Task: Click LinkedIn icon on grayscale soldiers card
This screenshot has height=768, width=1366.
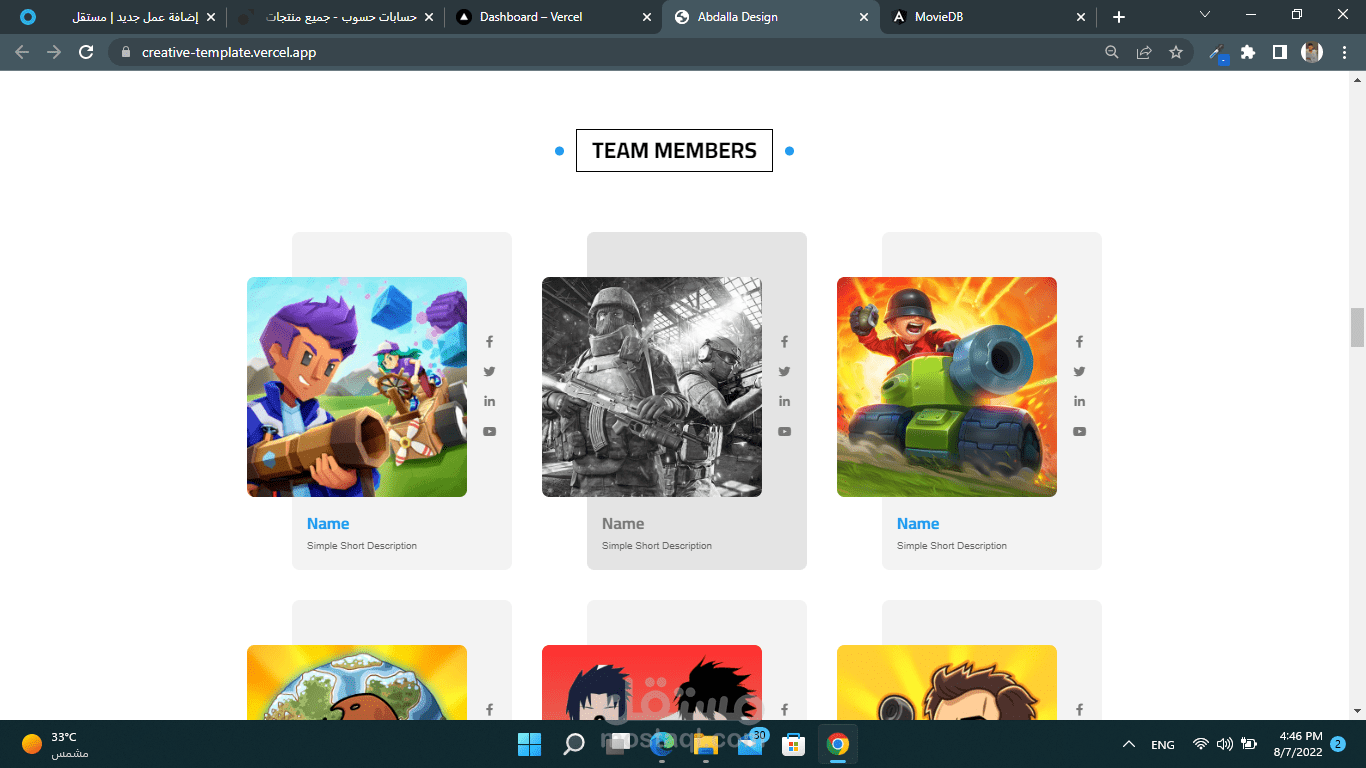Action: point(784,402)
